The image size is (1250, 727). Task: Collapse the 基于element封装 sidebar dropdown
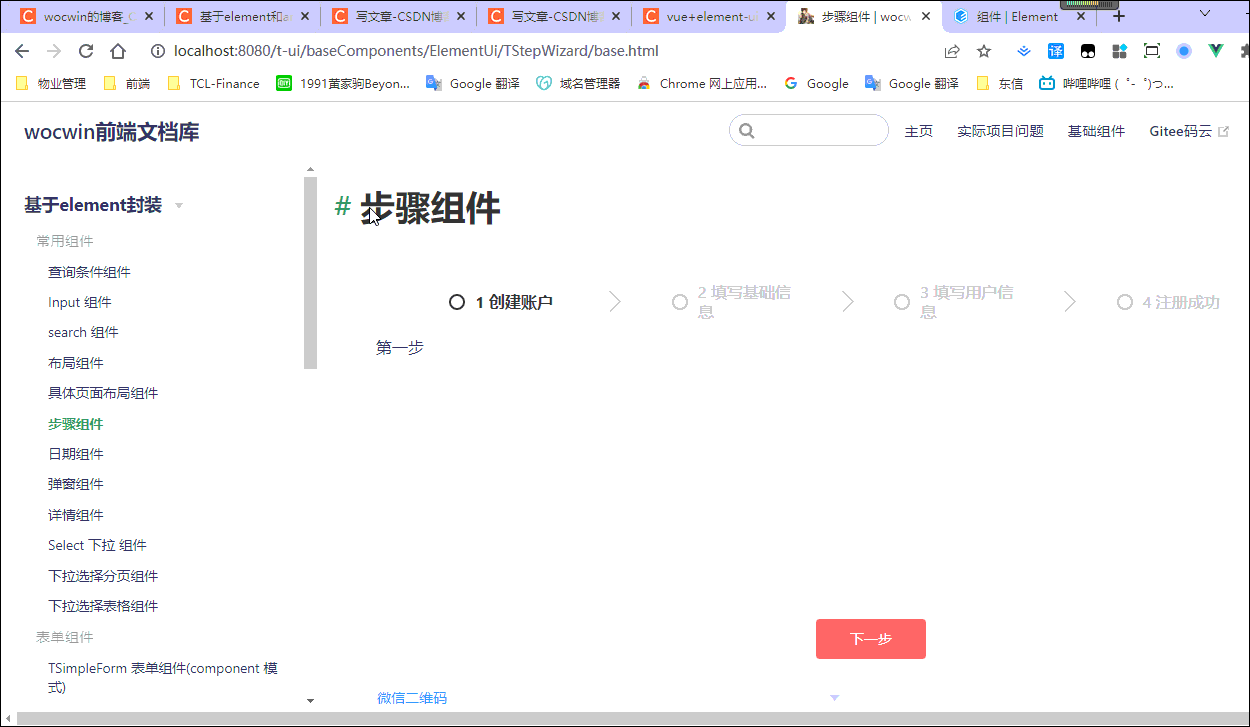178,205
